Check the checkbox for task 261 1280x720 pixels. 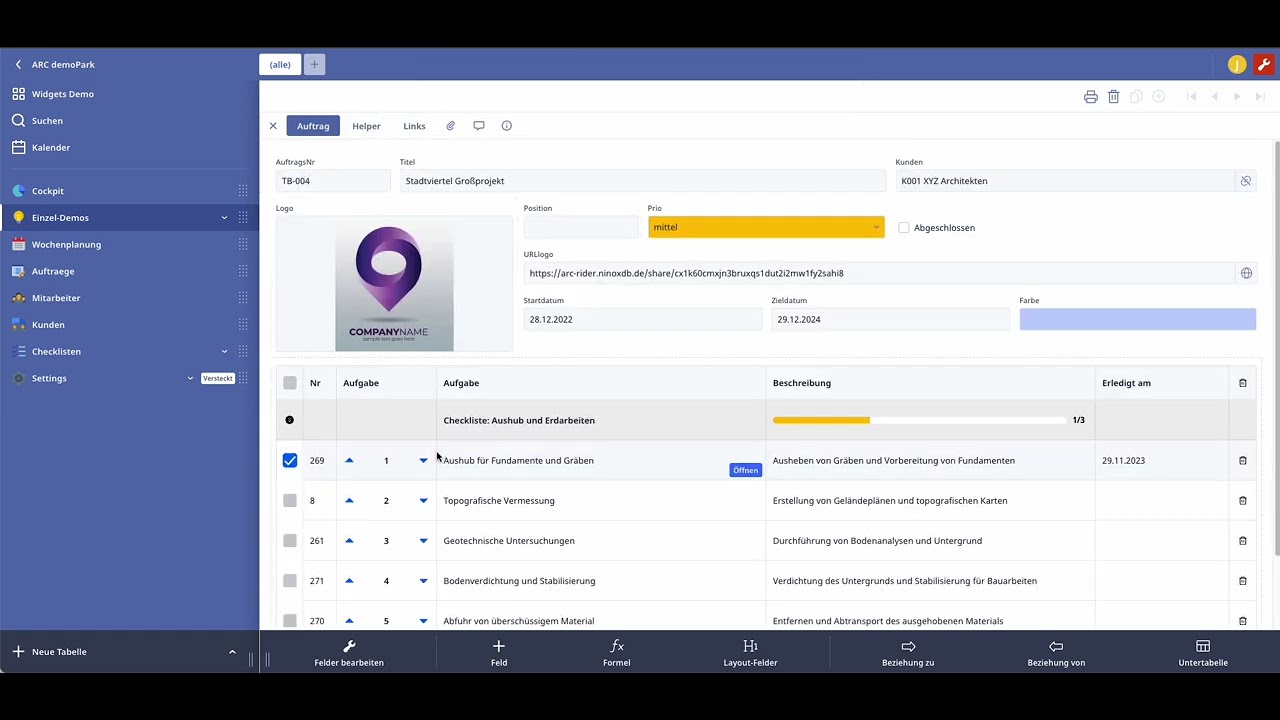(290, 541)
